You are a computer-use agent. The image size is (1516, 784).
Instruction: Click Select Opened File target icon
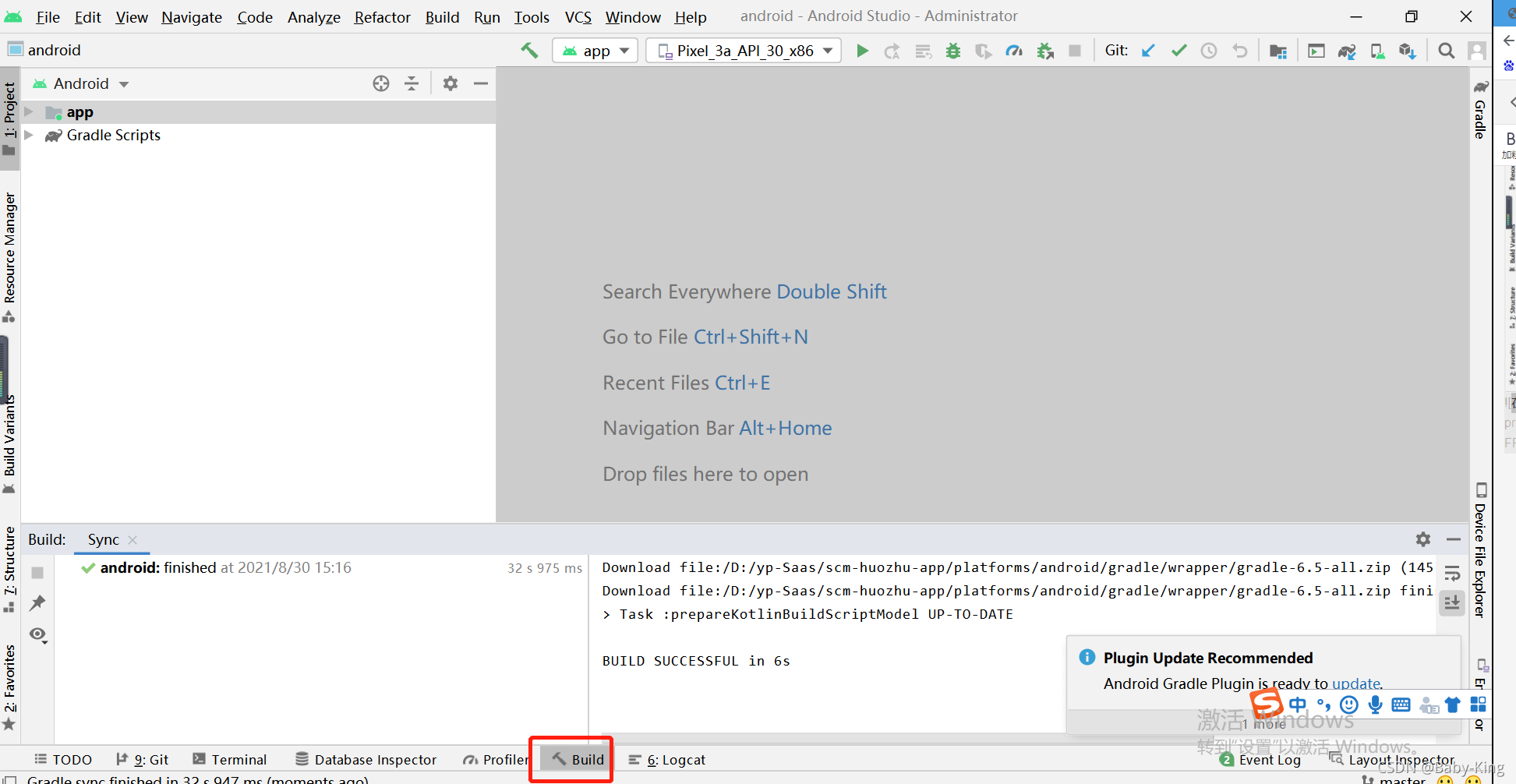(x=381, y=83)
